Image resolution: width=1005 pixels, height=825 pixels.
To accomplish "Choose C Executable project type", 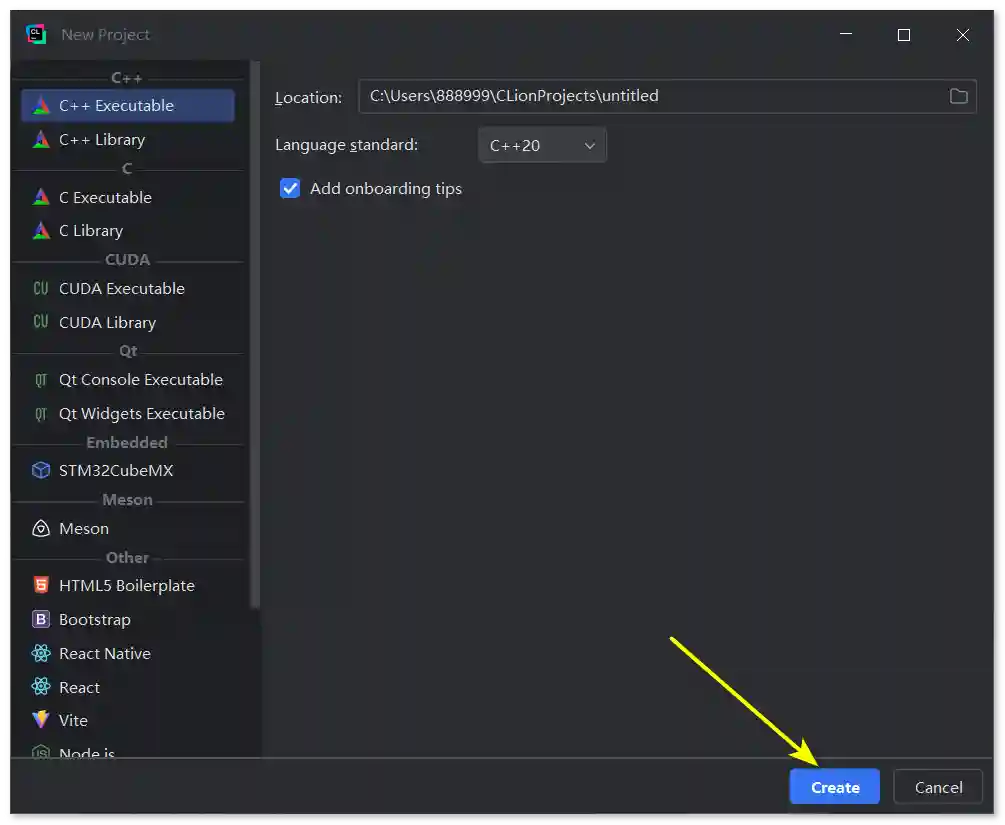I will (105, 198).
